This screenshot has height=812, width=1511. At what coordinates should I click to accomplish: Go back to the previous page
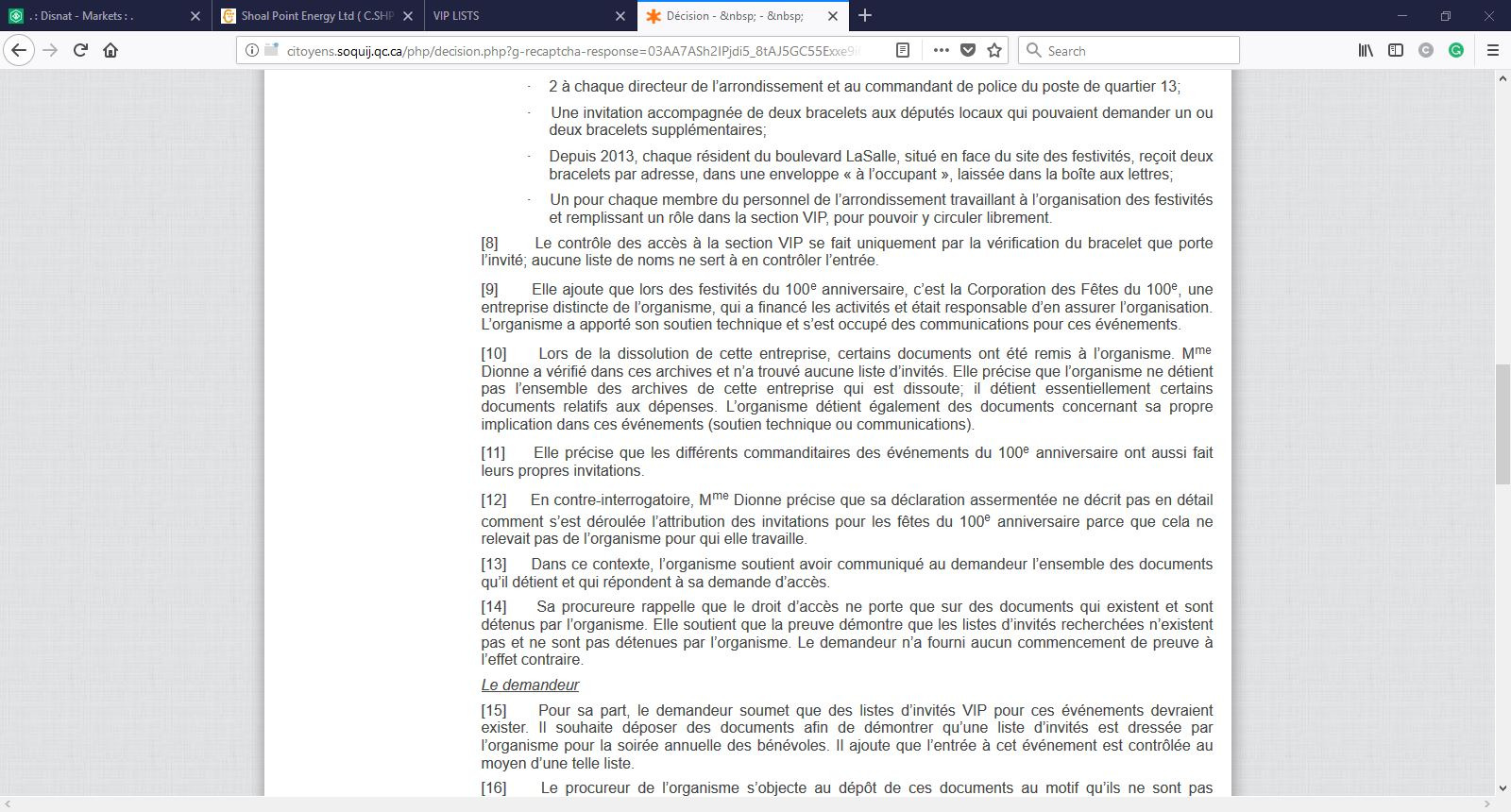pyautogui.click(x=20, y=50)
